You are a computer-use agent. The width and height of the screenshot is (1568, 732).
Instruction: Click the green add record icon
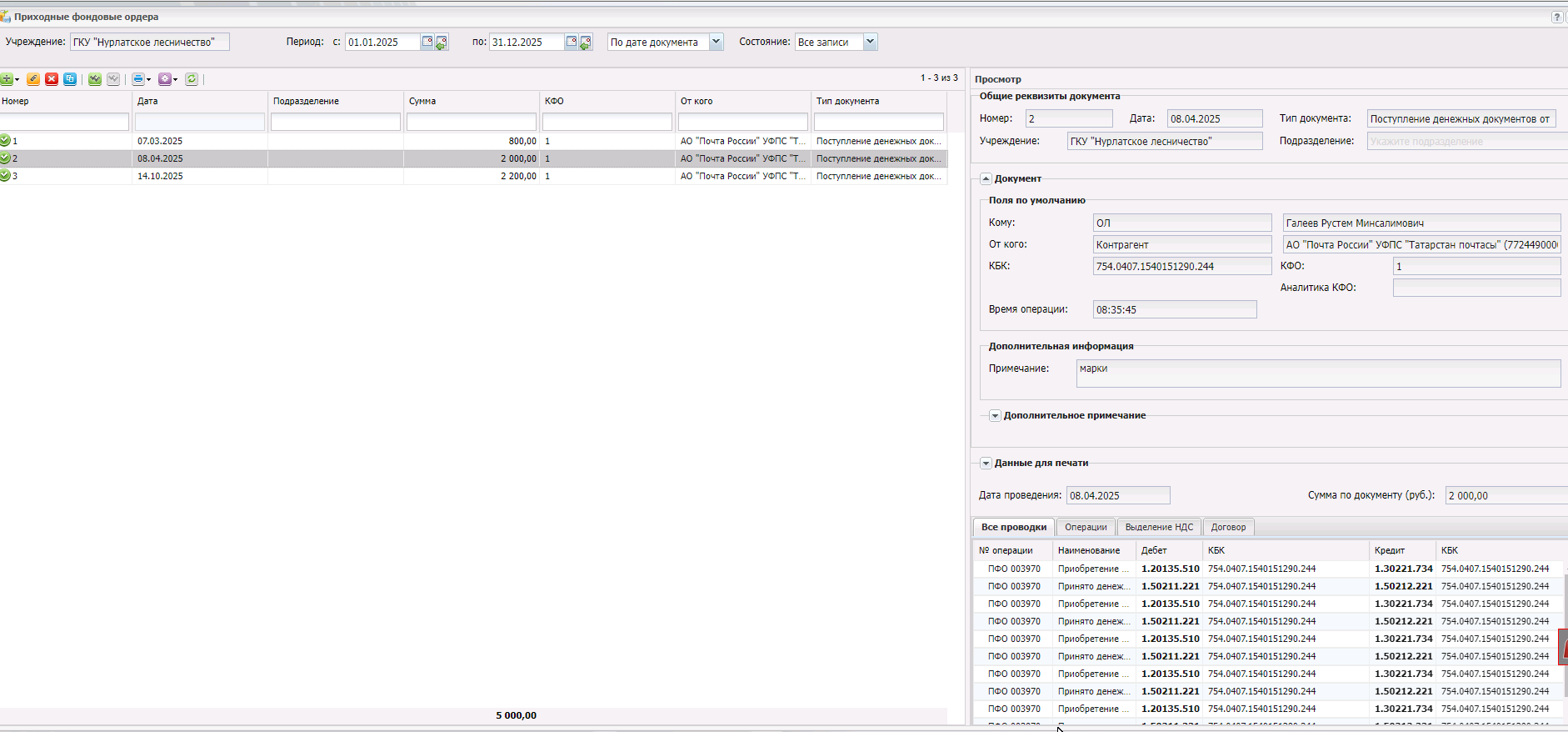(x=7, y=79)
